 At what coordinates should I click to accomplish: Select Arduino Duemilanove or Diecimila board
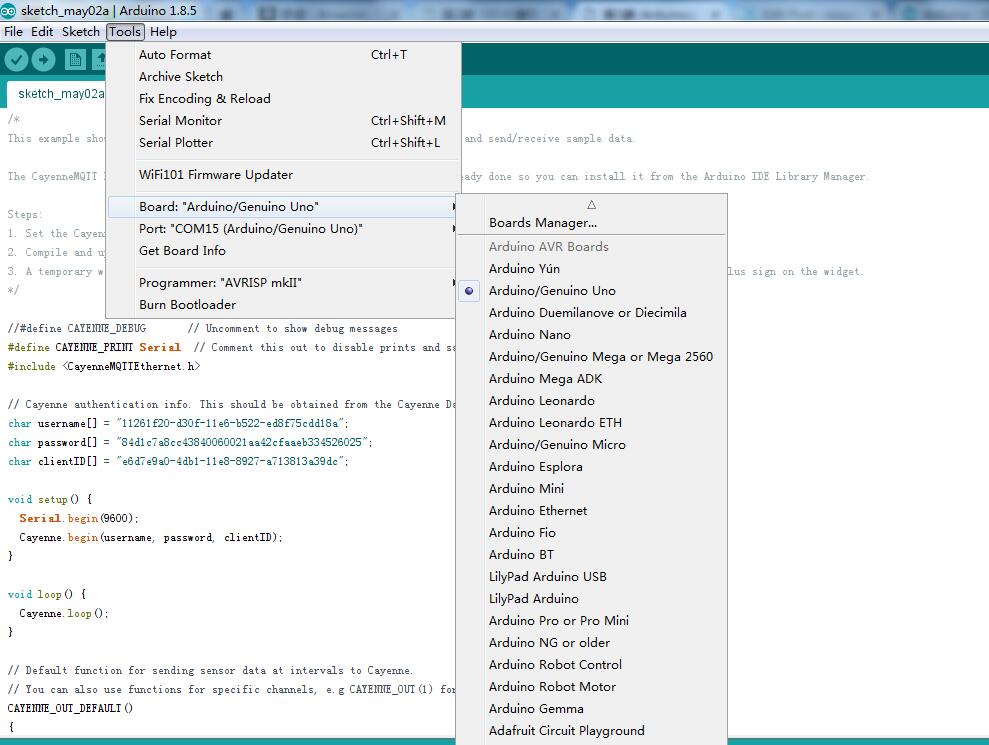click(592, 313)
